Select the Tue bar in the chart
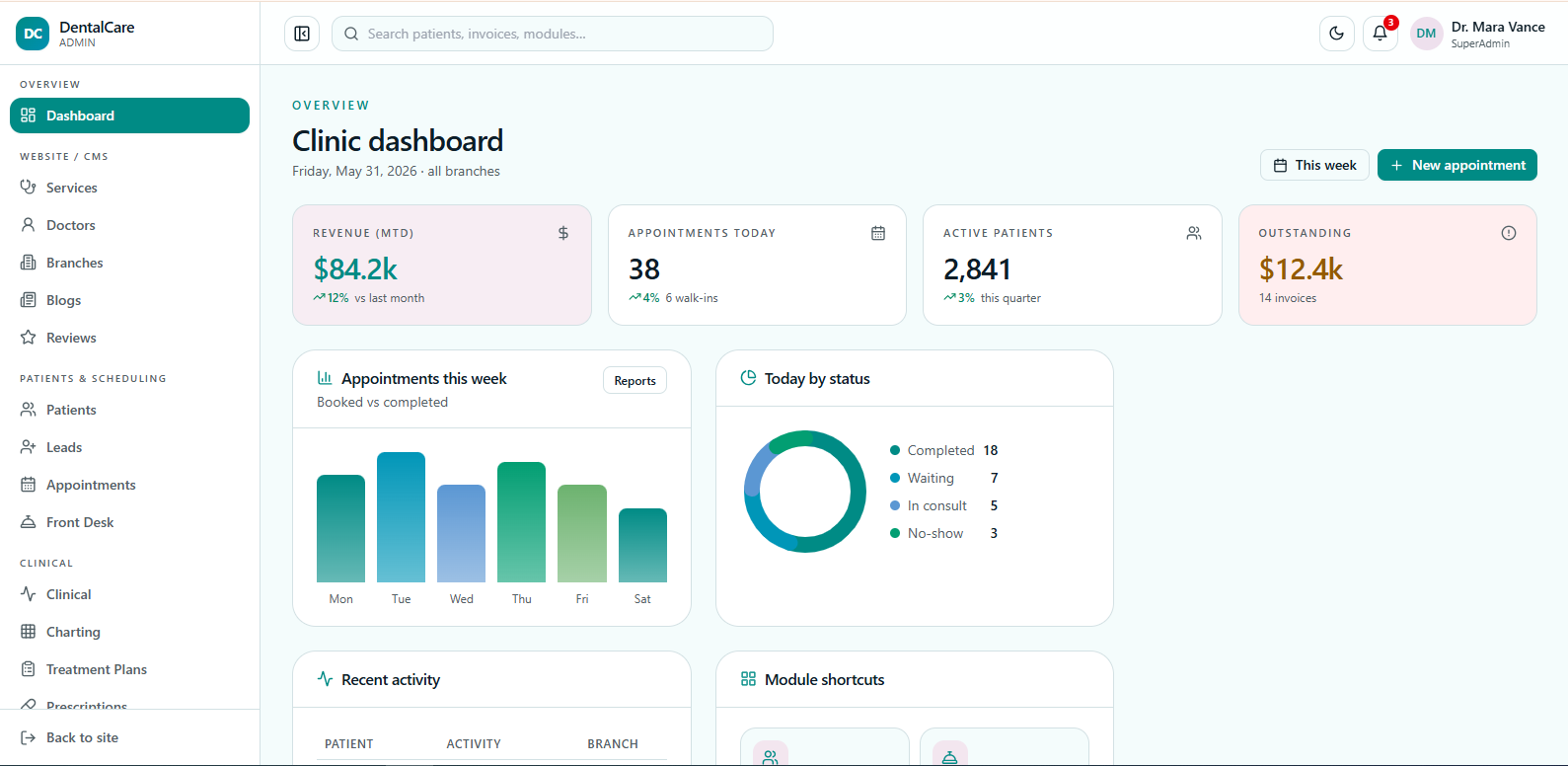Image resolution: width=1568 pixels, height=766 pixels. click(401, 517)
